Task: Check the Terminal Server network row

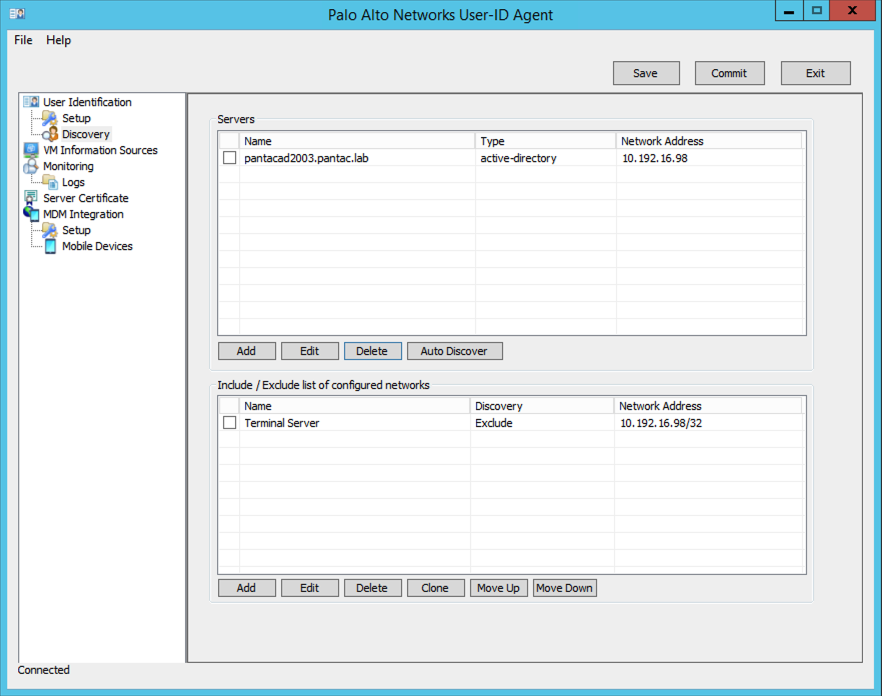Action: 229,422
